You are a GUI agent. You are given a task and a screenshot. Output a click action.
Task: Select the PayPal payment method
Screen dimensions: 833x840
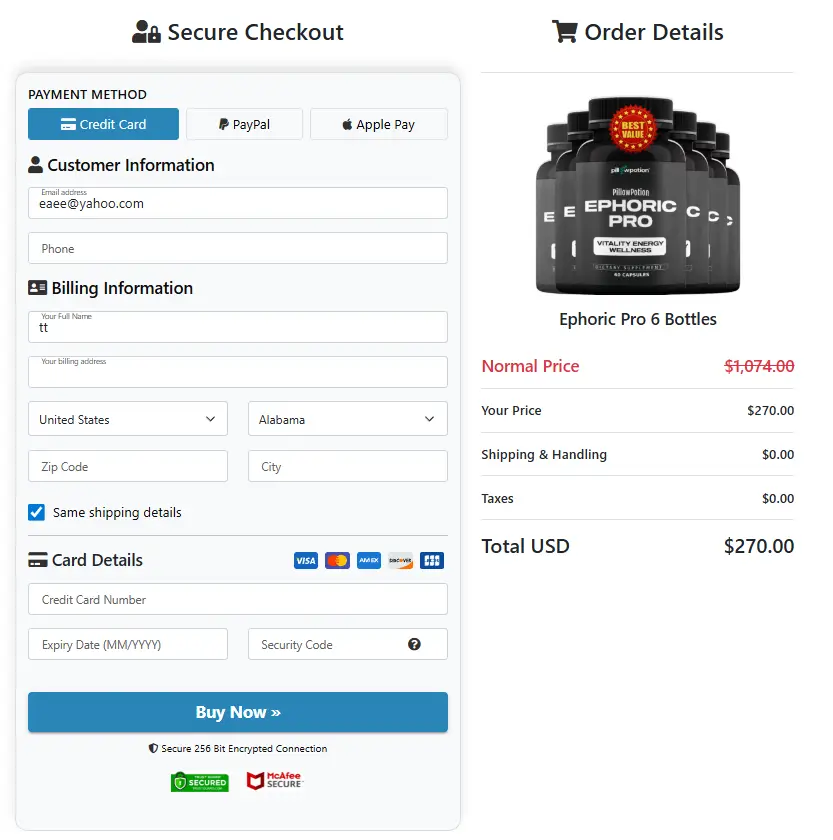pyautogui.click(x=244, y=123)
